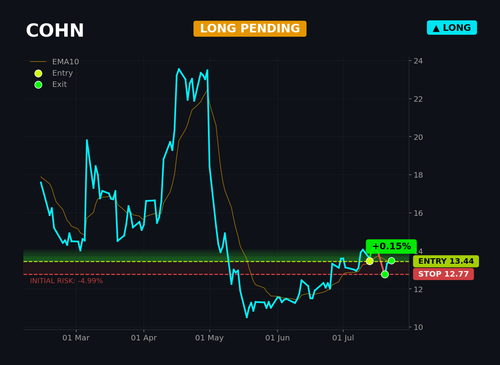Click the COHN ticker title
The height and width of the screenshot is (365, 500).
click(55, 31)
